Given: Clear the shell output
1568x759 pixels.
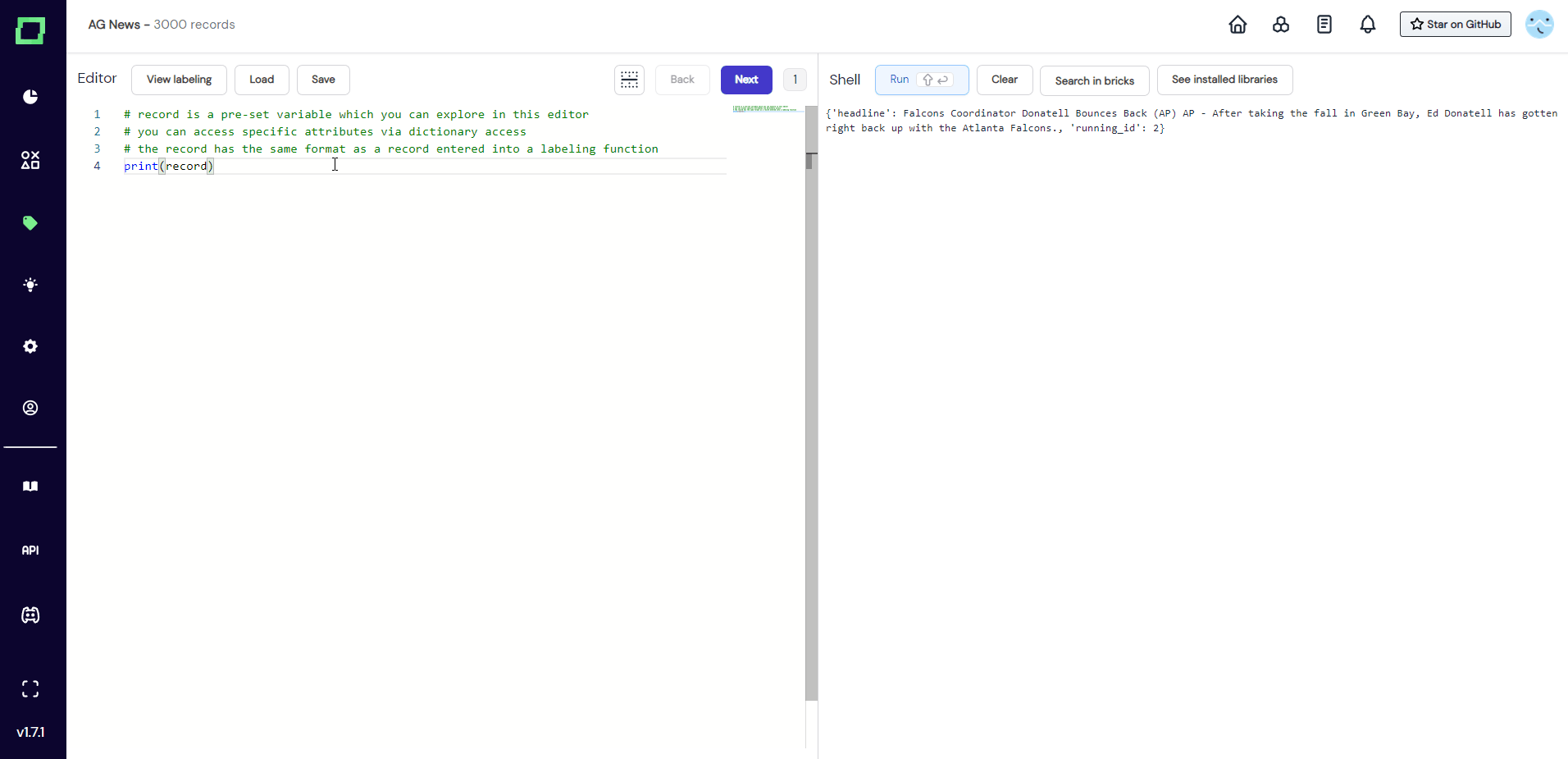Looking at the screenshot, I should click(1005, 80).
